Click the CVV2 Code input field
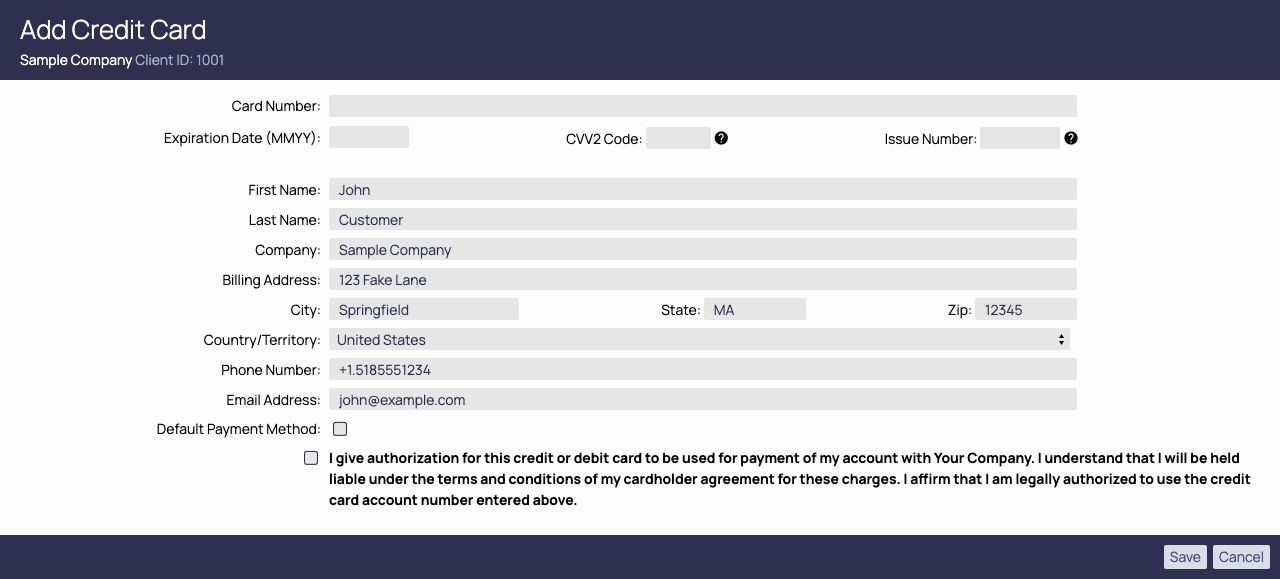Image resolution: width=1280 pixels, height=579 pixels. (678, 138)
